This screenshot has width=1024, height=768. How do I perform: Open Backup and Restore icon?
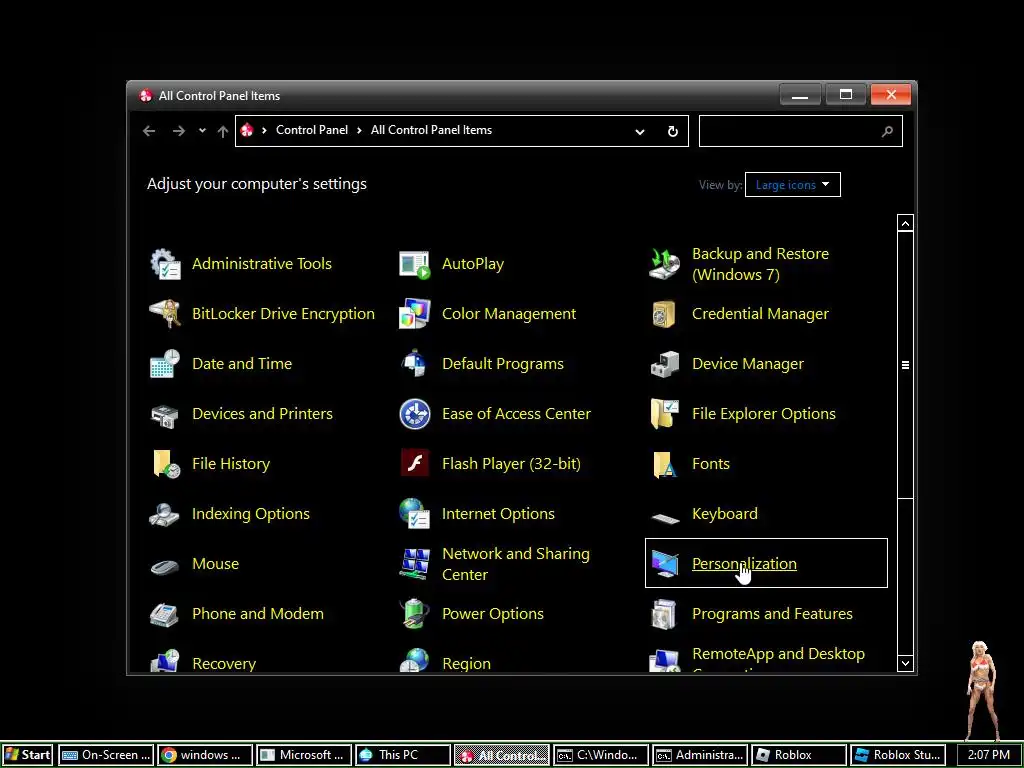pos(665,264)
